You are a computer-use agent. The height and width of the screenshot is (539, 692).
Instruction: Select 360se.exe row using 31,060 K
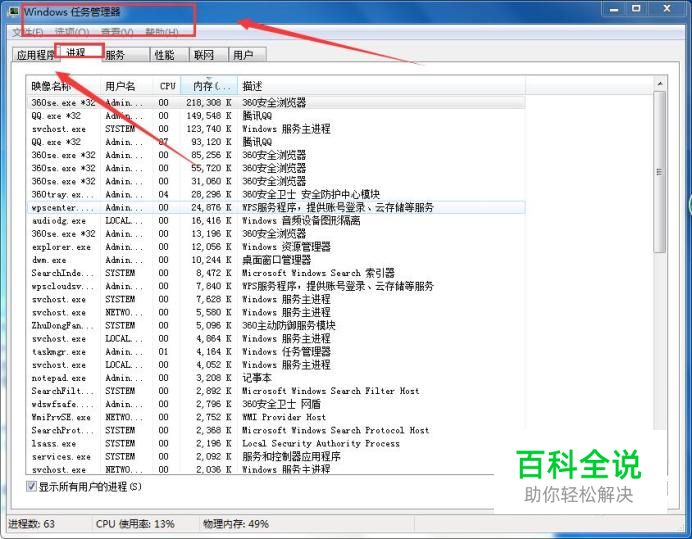pyautogui.click(x=276, y=181)
